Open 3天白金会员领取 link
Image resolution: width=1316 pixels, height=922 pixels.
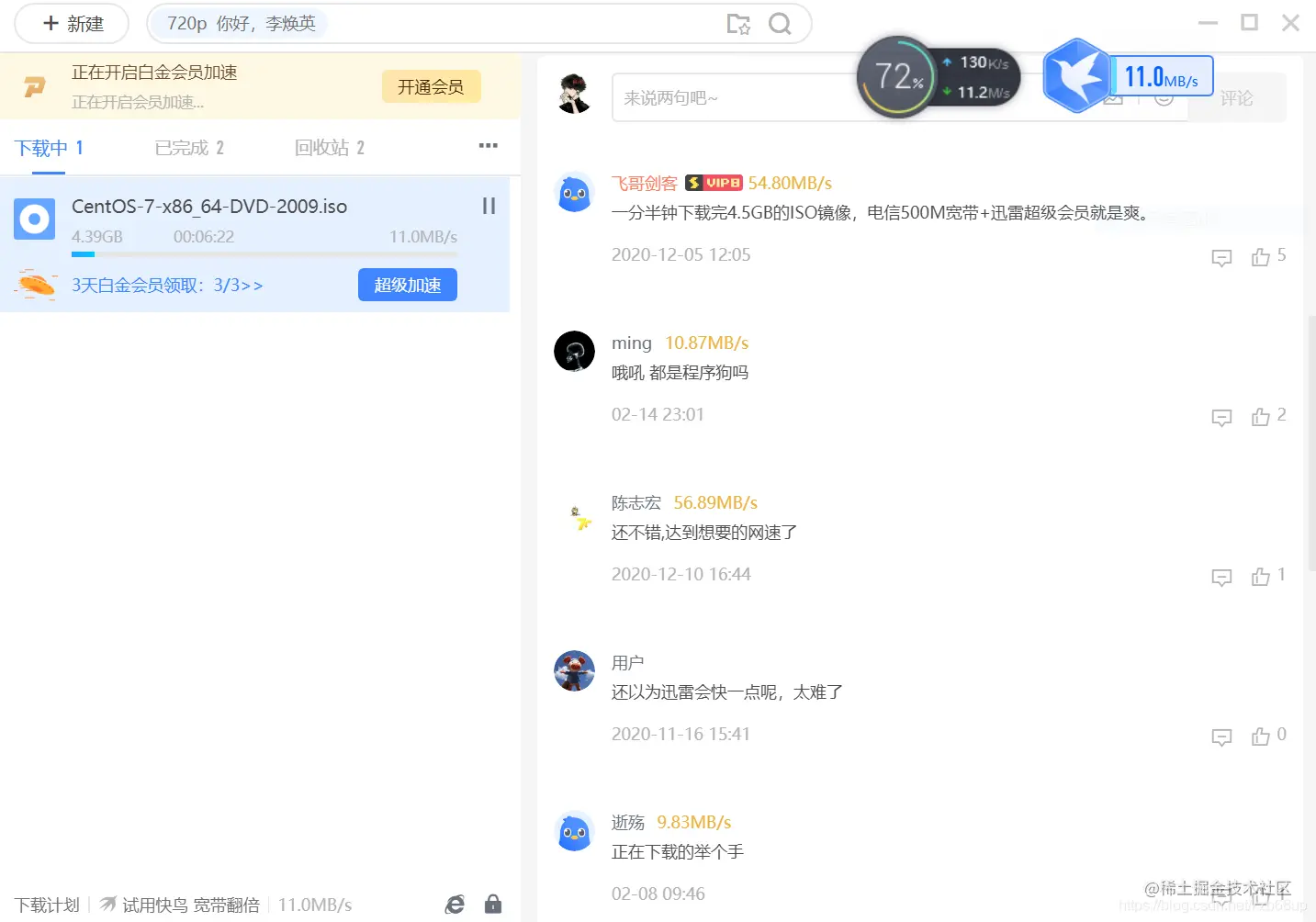(x=167, y=286)
